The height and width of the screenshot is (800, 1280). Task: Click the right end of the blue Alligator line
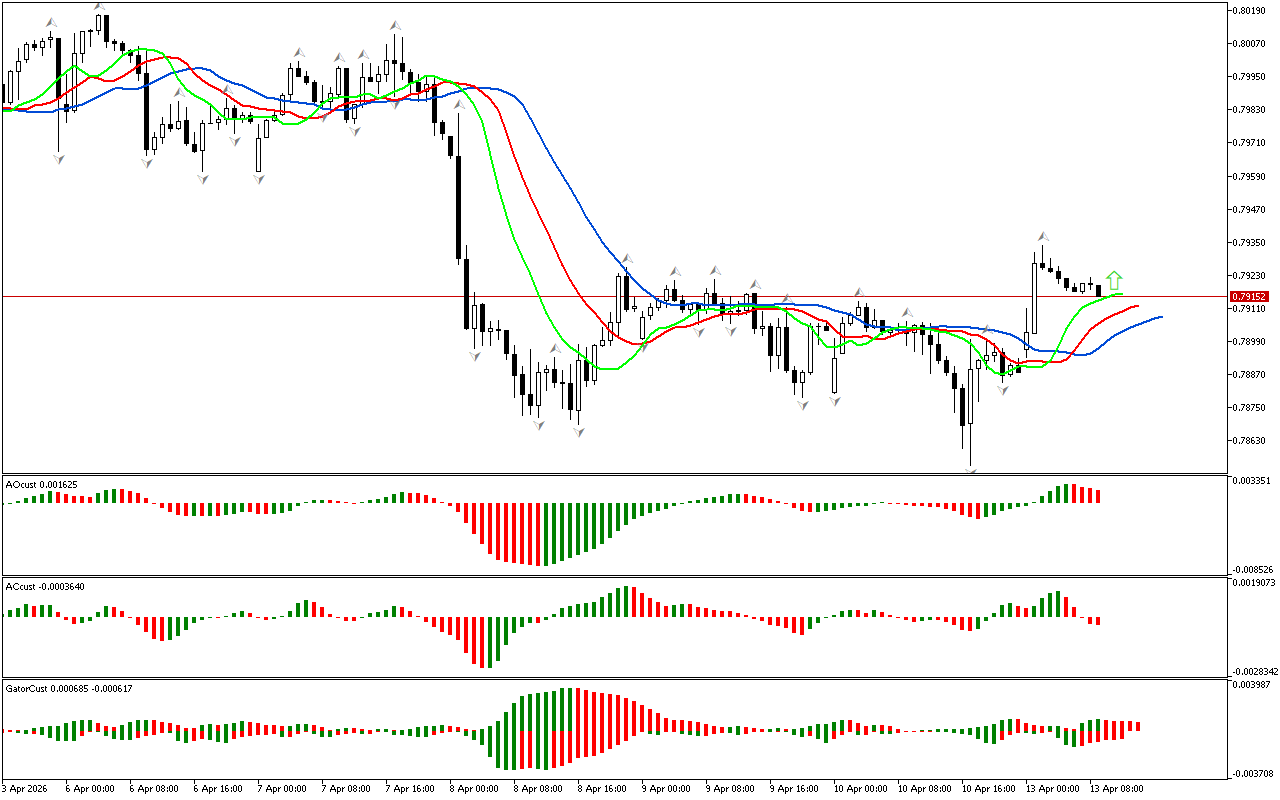click(1161, 316)
